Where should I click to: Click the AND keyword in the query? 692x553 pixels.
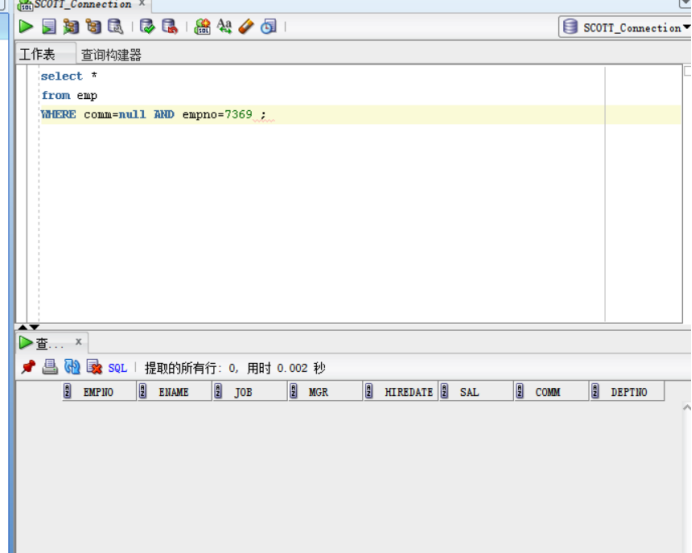click(164, 115)
